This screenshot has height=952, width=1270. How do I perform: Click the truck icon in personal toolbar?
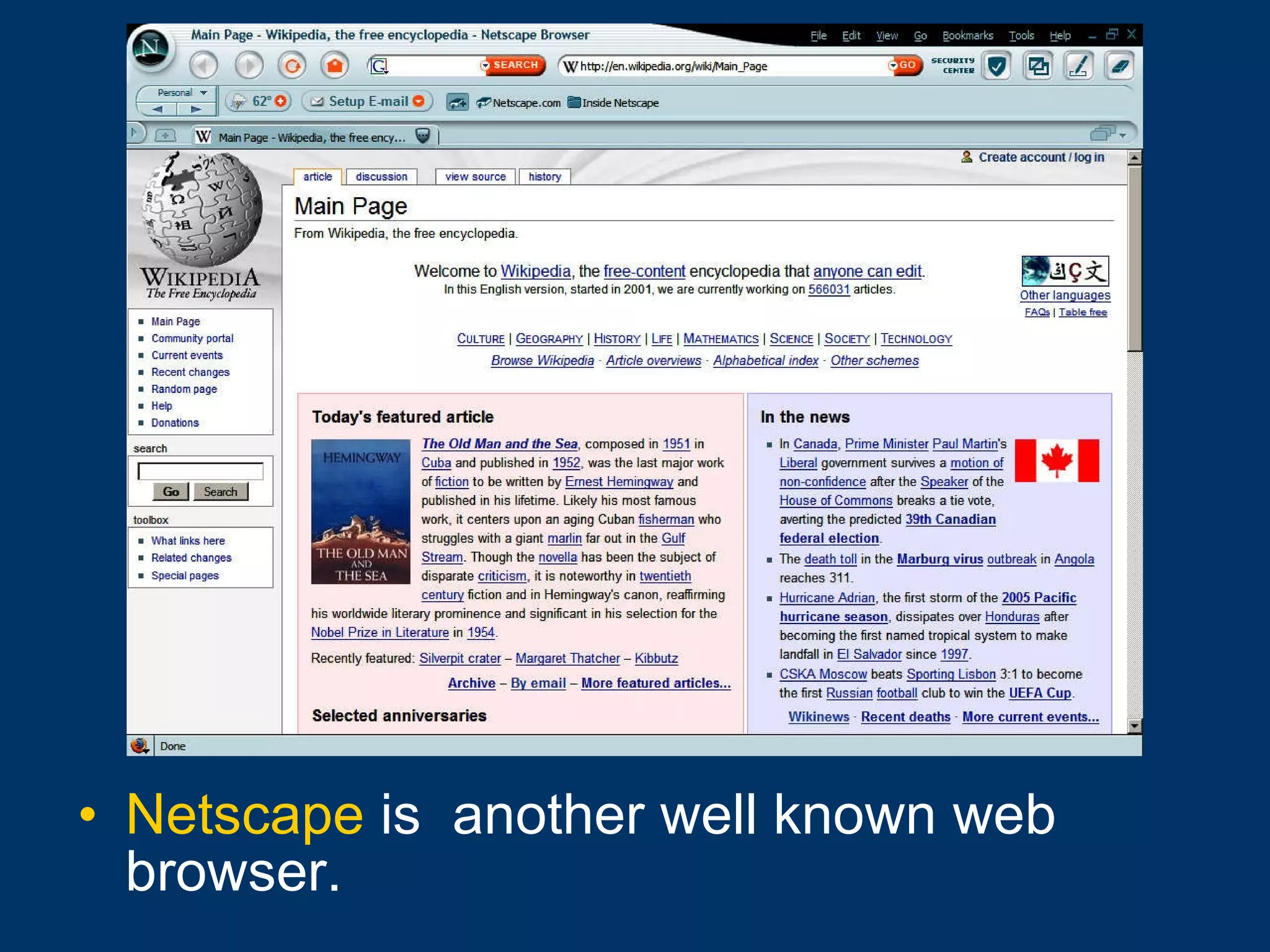pos(458,102)
